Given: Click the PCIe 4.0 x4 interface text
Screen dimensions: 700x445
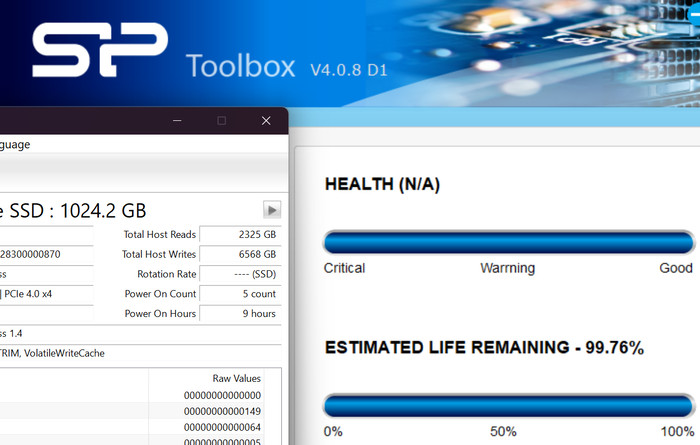Looking at the screenshot, I should click(x=28, y=294).
